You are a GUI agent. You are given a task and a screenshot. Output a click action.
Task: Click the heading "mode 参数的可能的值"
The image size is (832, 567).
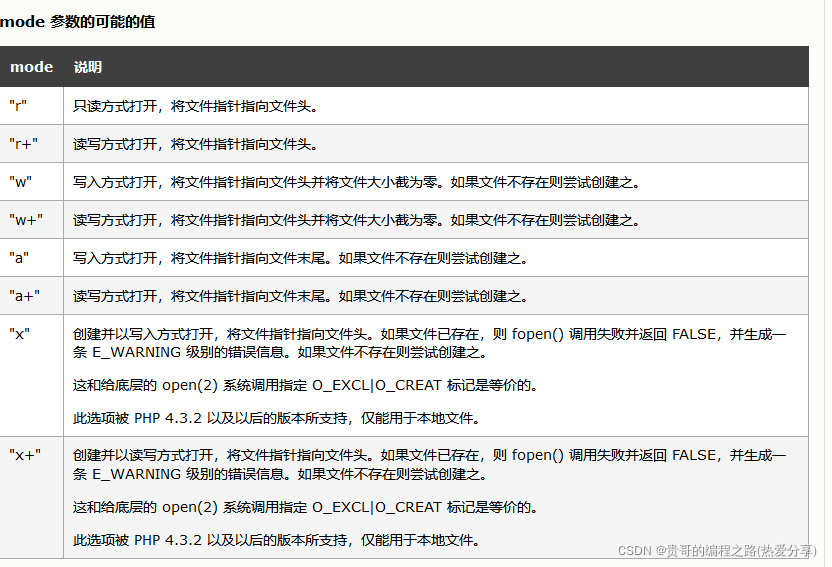point(77,22)
